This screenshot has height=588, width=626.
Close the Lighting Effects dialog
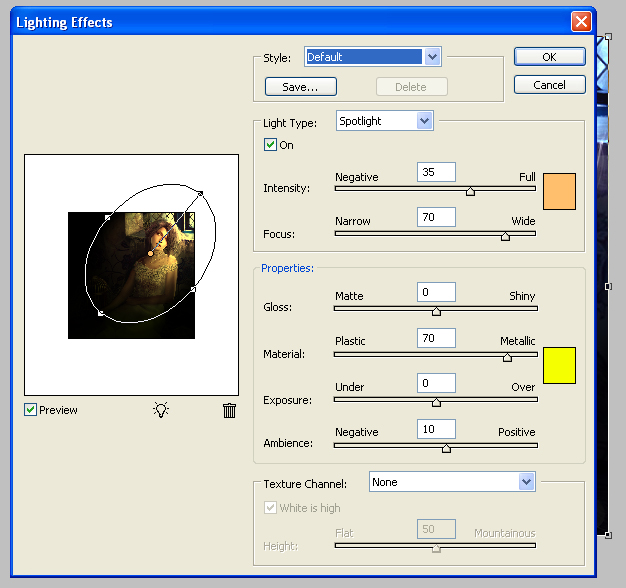coord(580,21)
